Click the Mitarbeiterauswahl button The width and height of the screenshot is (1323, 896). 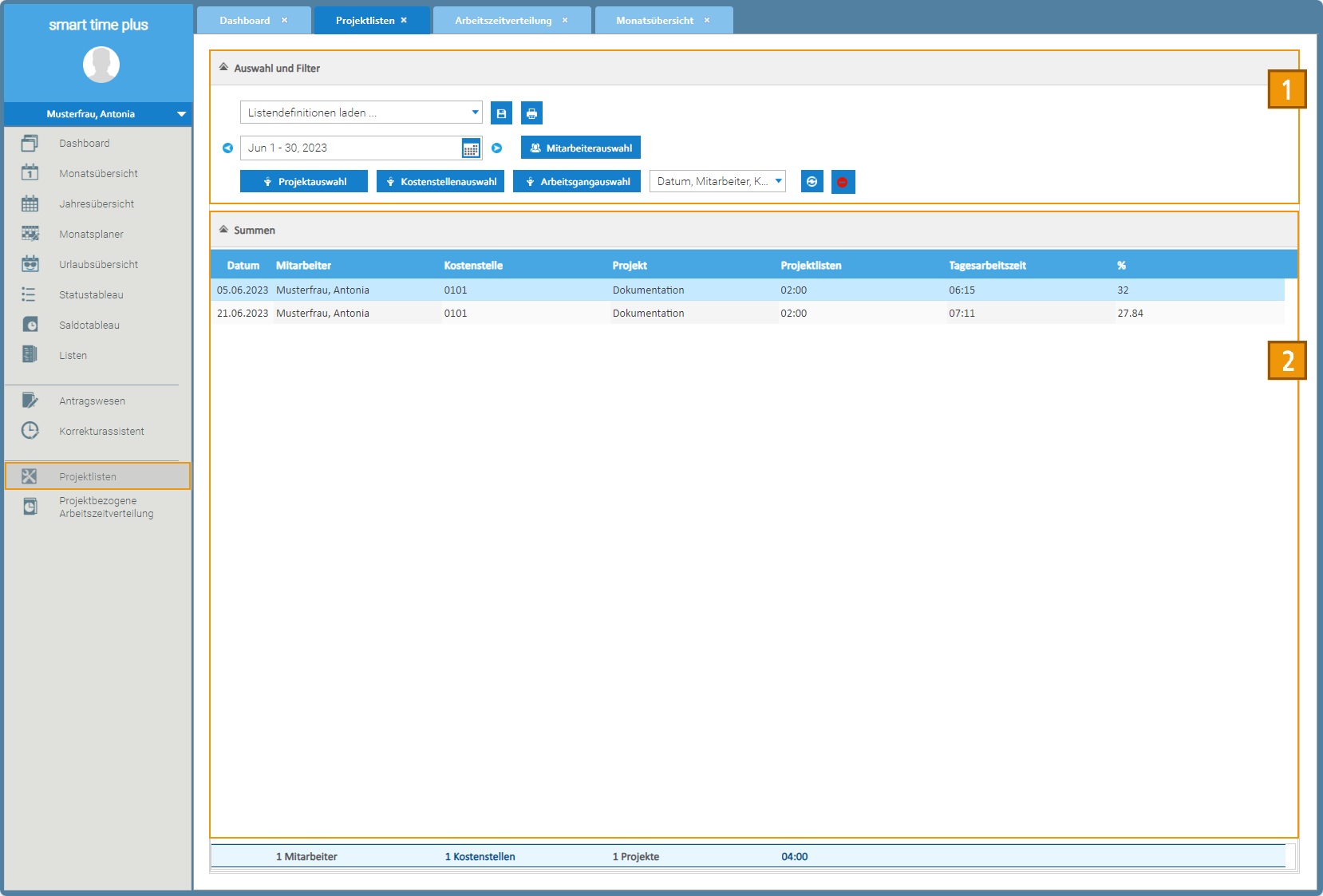click(x=580, y=148)
